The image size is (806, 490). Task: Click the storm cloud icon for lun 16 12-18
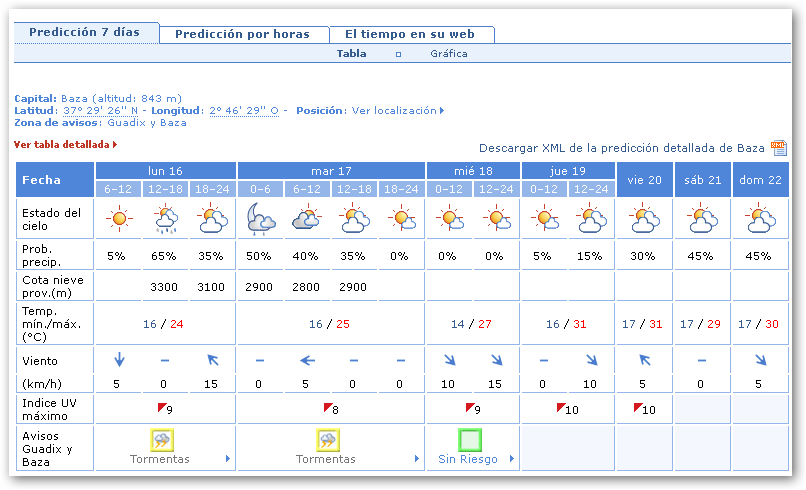pyautogui.click(x=164, y=217)
